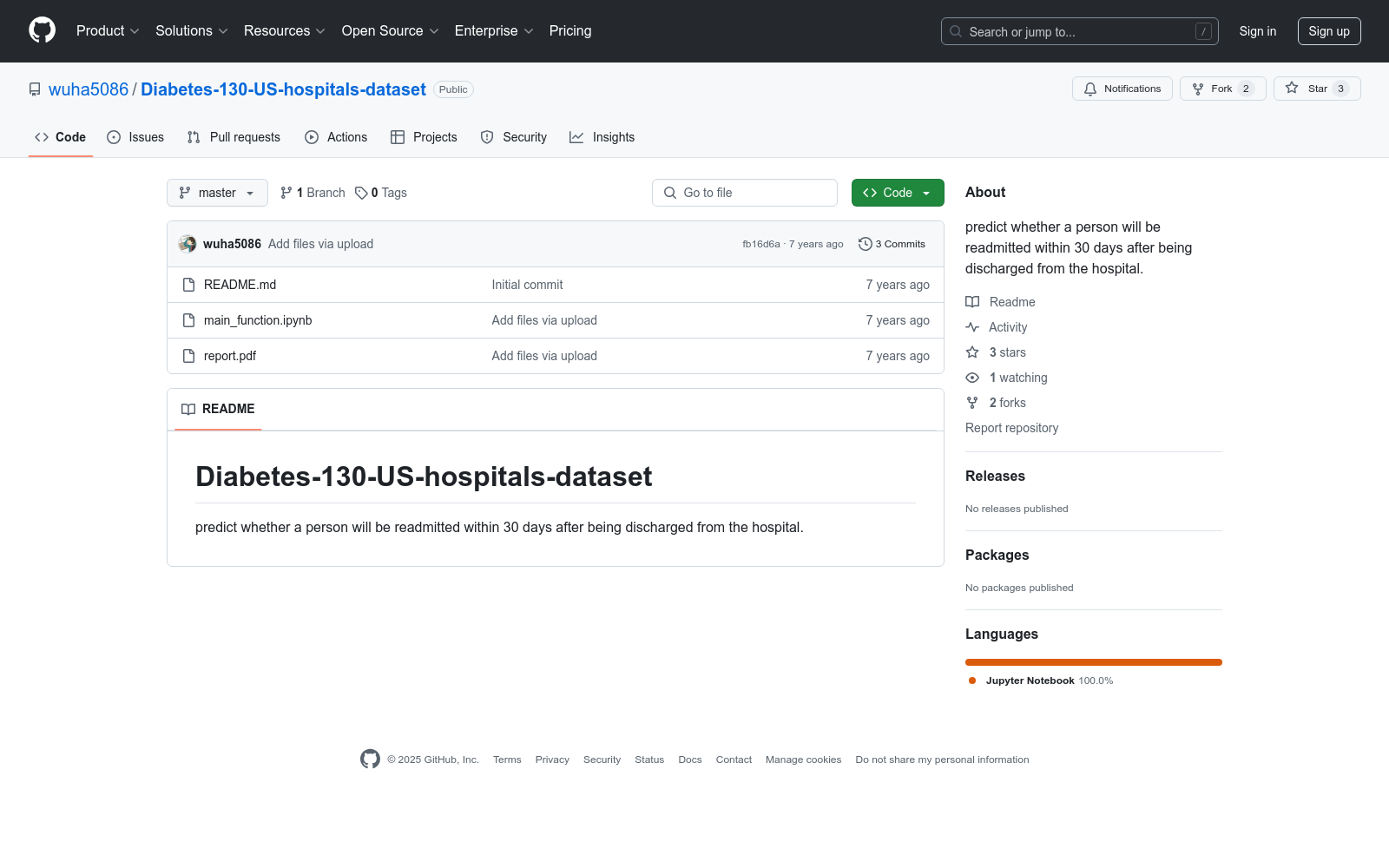1389x868 pixels.
Task: Open the Releases section heading
Action: click(995, 476)
